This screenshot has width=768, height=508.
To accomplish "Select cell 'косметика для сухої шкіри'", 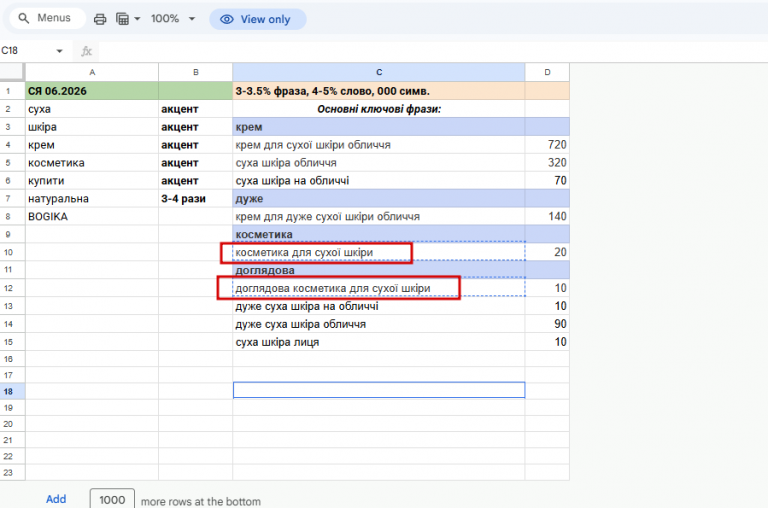I will [x=379, y=252].
